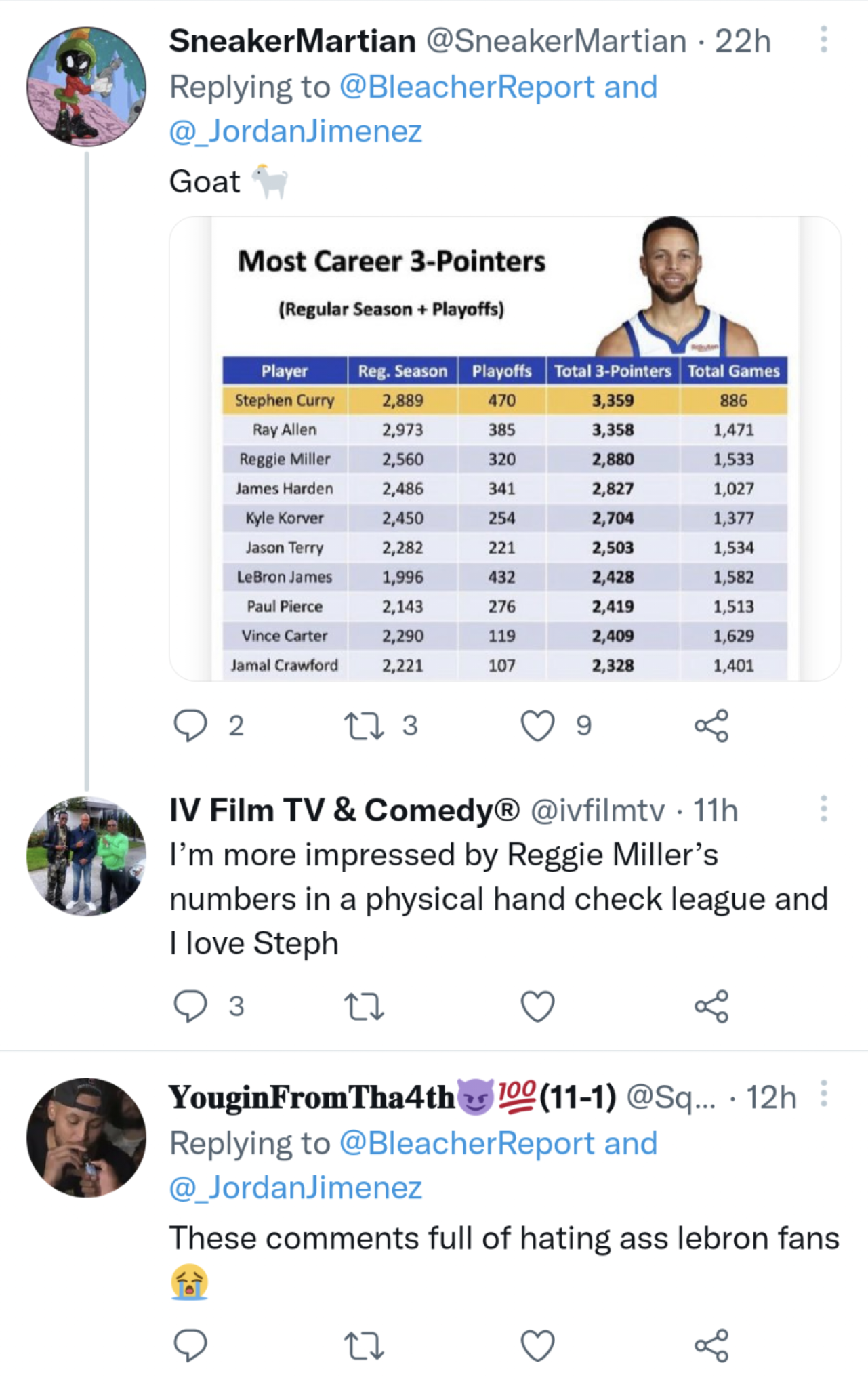Reply to SneakerMartian's Goat tweet
Screen dimensions: 868x1388
tap(190, 726)
